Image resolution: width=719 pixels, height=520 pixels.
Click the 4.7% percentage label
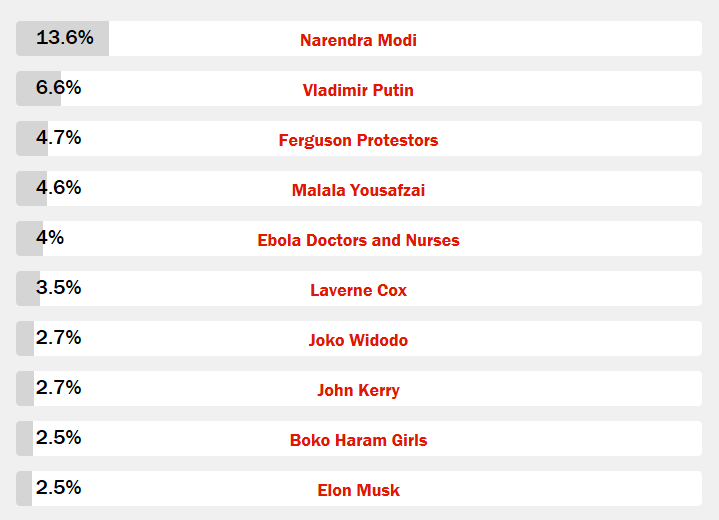pos(59,138)
